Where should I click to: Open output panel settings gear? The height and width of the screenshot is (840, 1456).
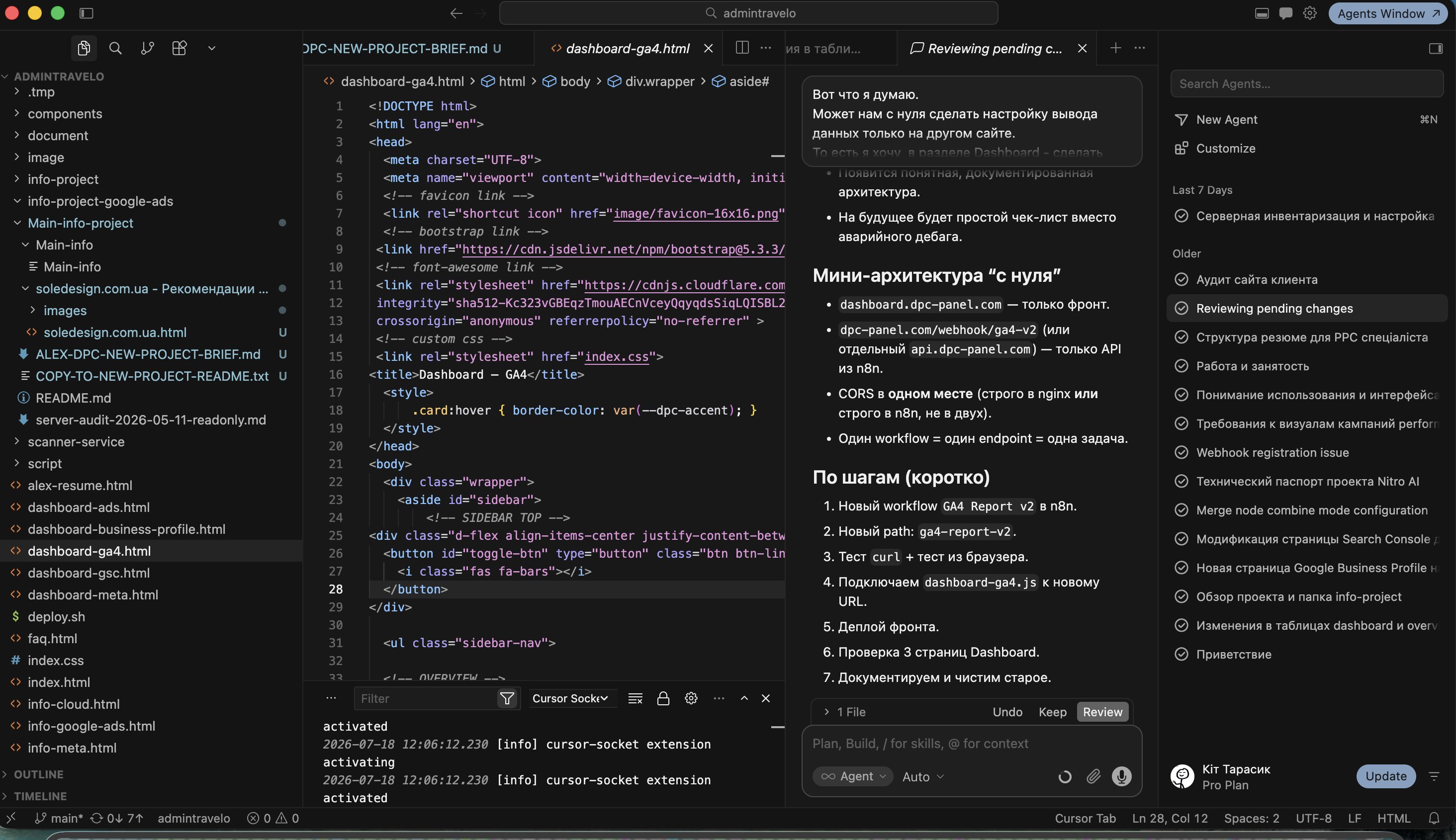point(691,699)
